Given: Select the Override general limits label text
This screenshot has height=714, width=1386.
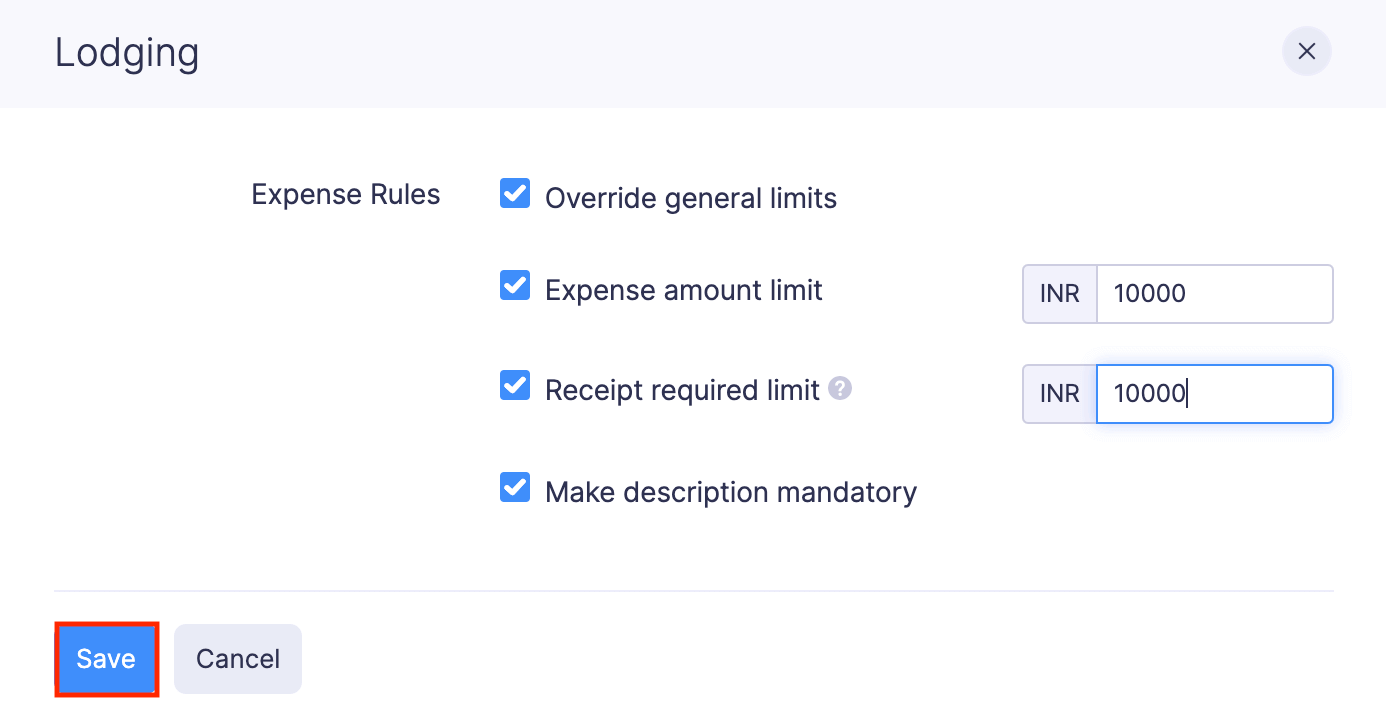Looking at the screenshot, I should (x=690, y=197).
